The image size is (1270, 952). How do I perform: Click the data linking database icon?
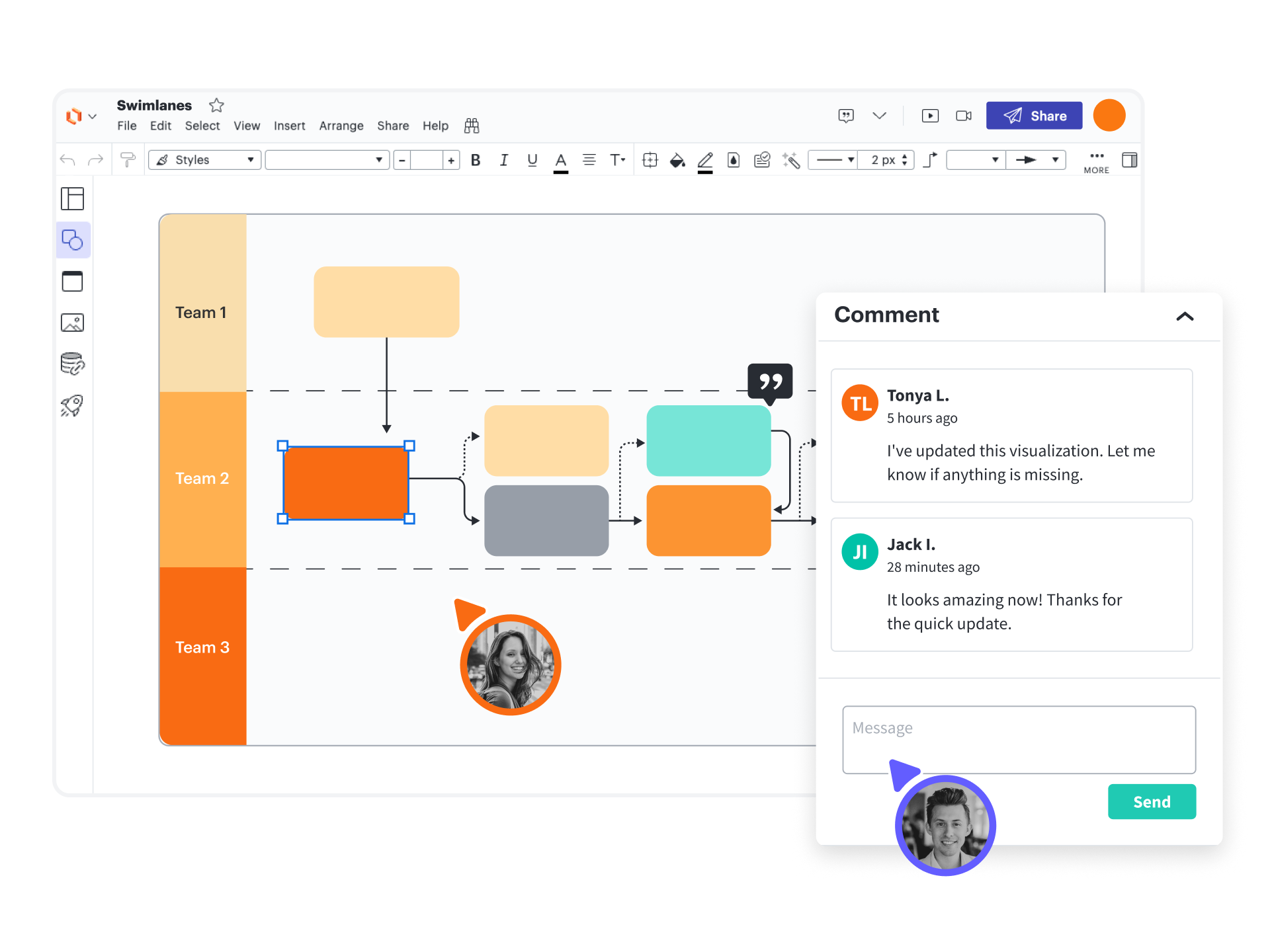(72, 364)
